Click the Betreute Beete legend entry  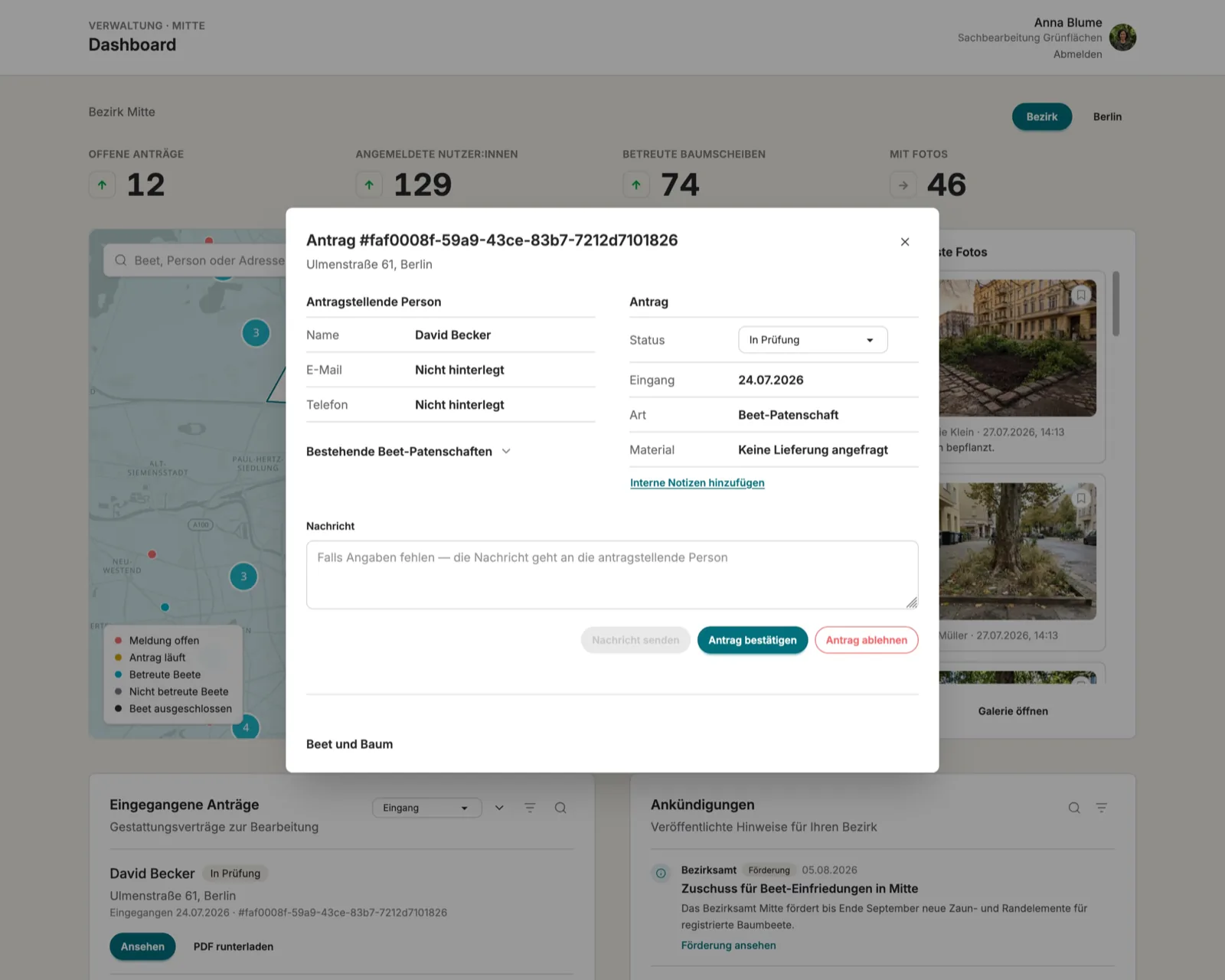coord(158,675)
